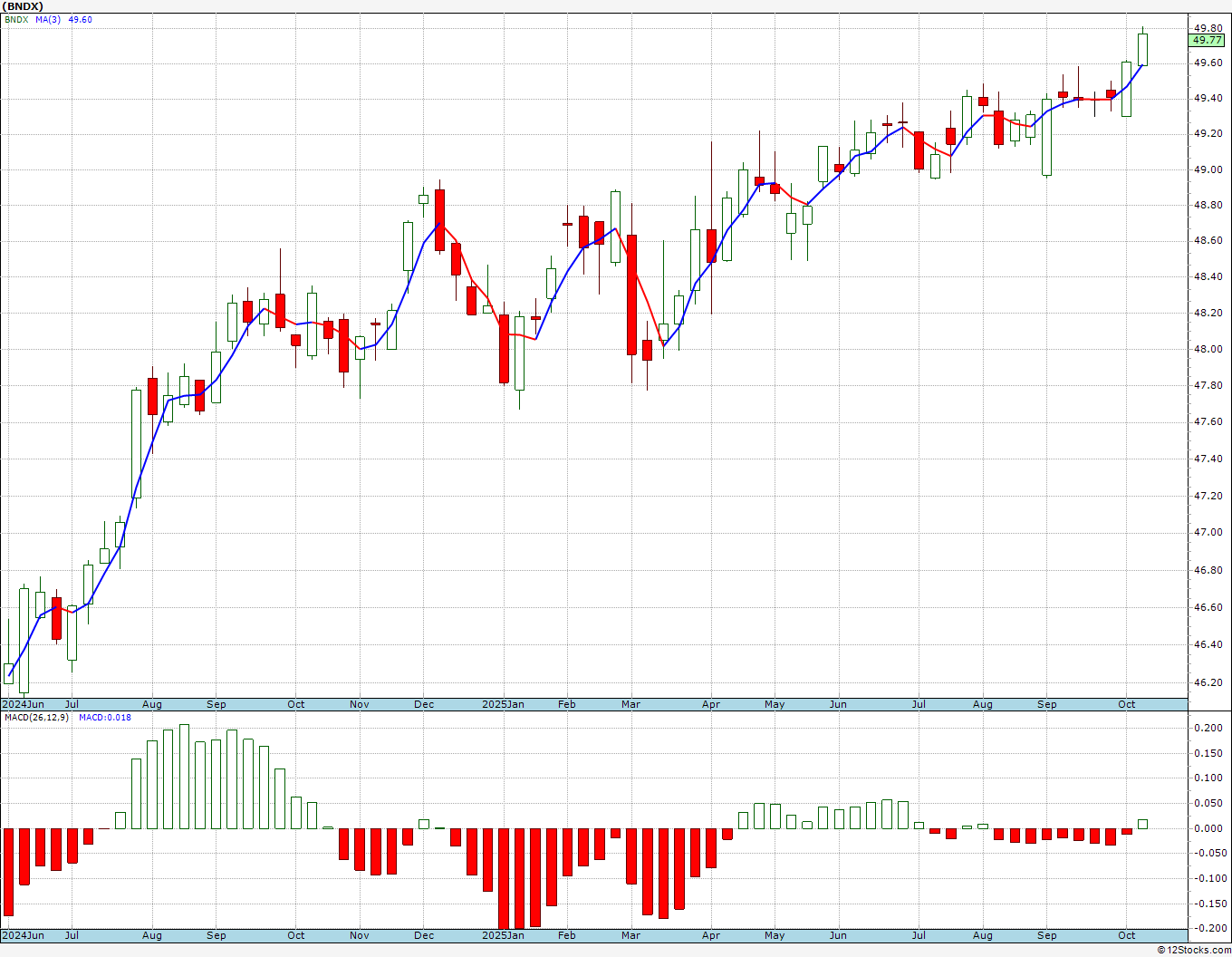Click the first deep red MACD bar at June 2024
1232x957 pixels.
point(8,872)
